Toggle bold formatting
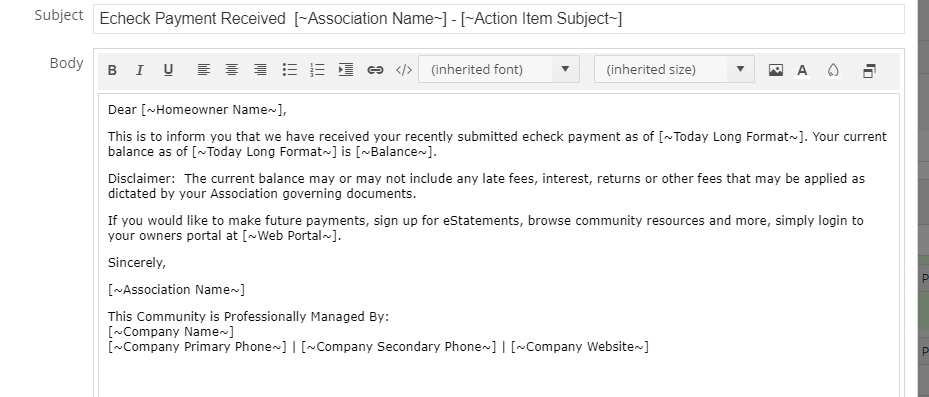Screen dimensions: 929x397 click(x=112, y=70)
